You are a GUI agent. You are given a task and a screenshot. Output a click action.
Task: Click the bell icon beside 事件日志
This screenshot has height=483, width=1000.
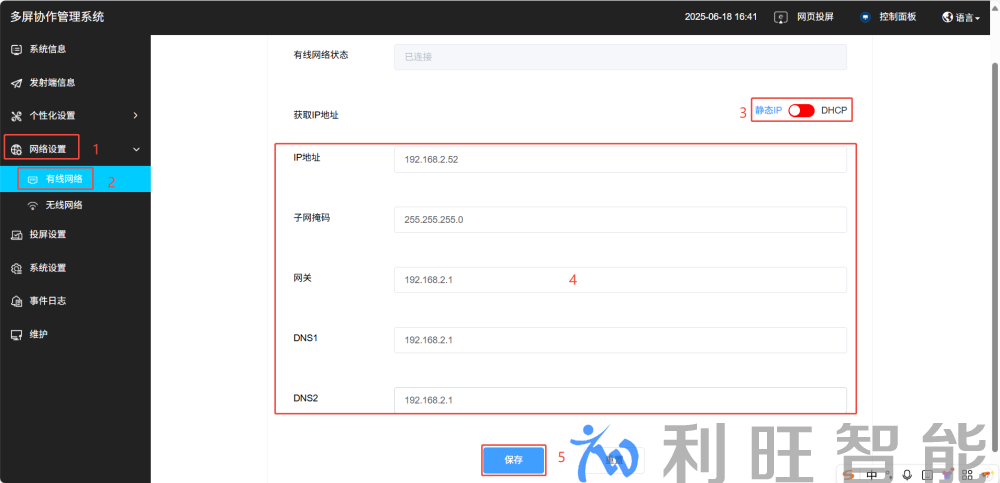[x=17, y=301]
